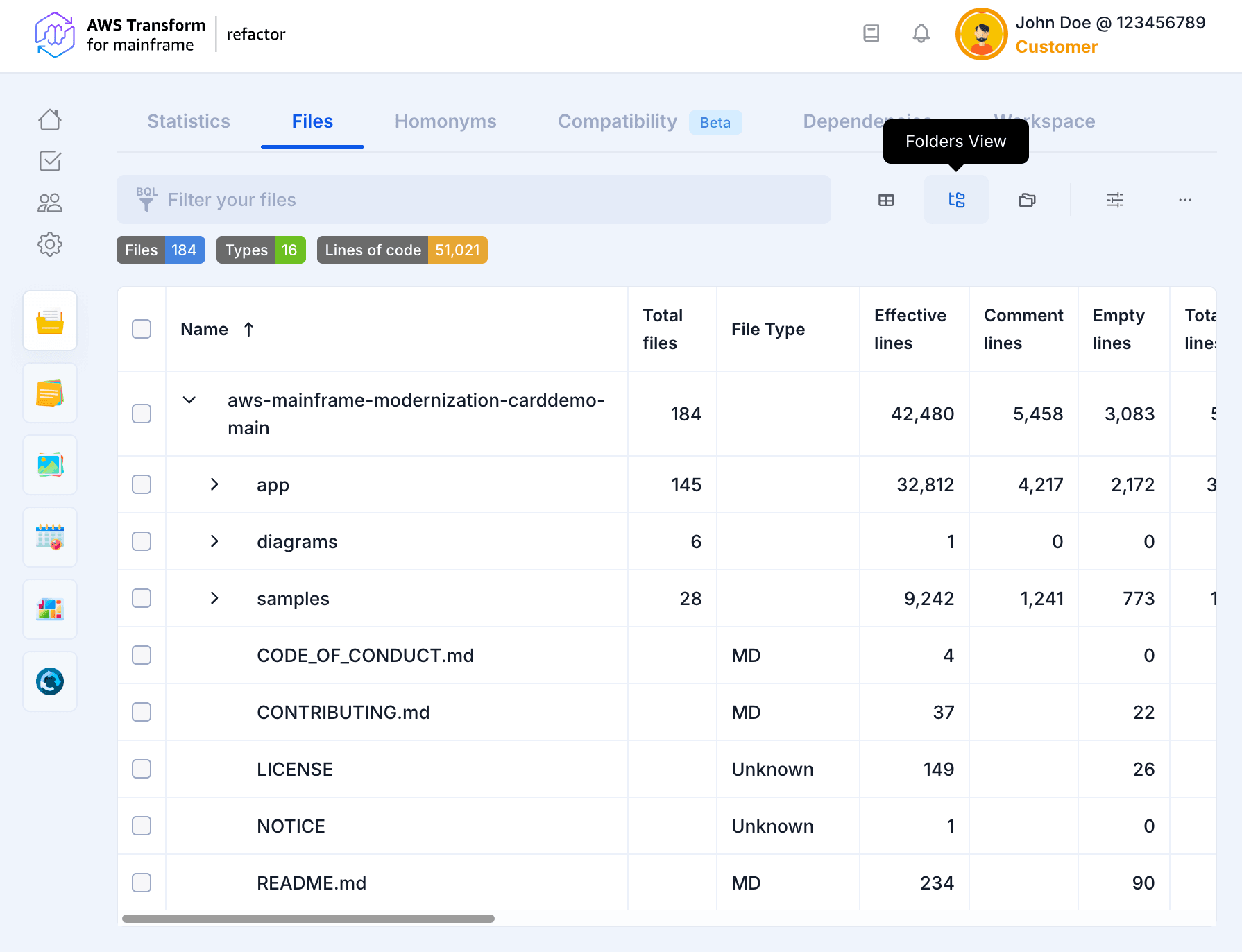Expand the app folder
The width and height of the screenshot is (1242, 952).
tap(214, 484)
